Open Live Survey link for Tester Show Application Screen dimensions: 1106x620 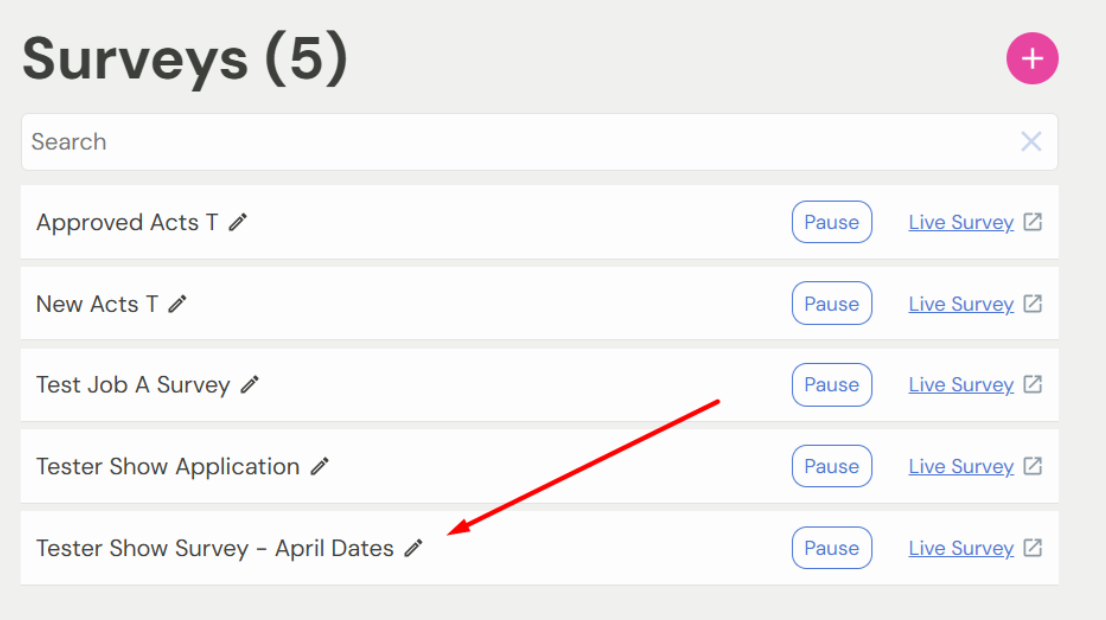960,467
